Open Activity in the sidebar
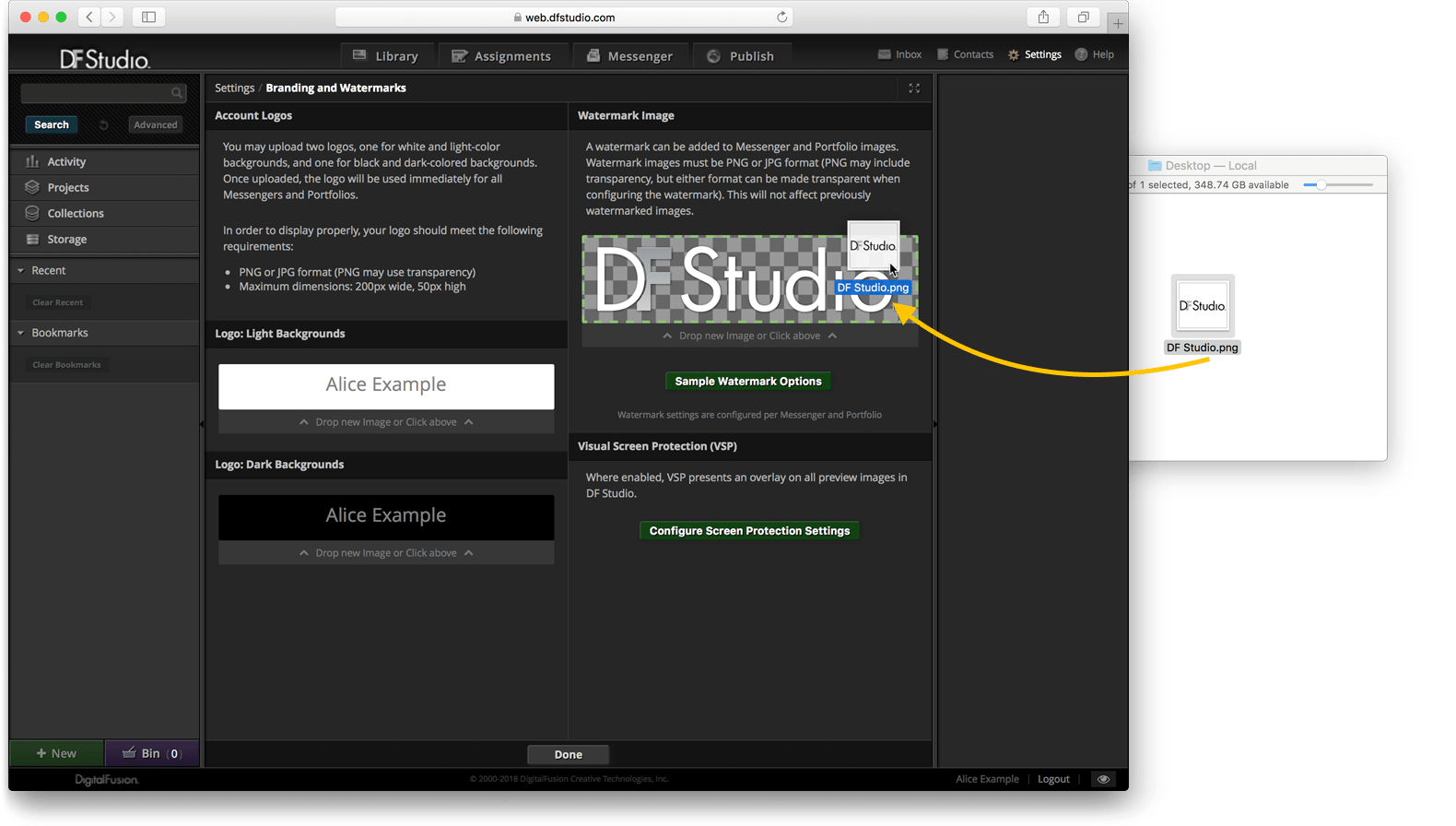Image resolution: width=1456 pixels, height=826 pixels. (104, 161)
